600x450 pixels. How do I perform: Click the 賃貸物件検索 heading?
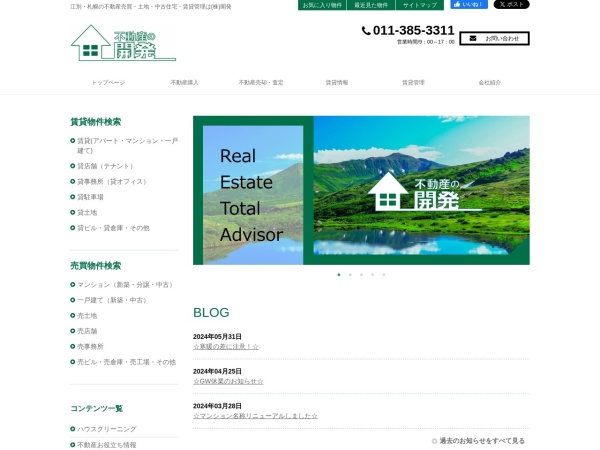tap(96, 122)
